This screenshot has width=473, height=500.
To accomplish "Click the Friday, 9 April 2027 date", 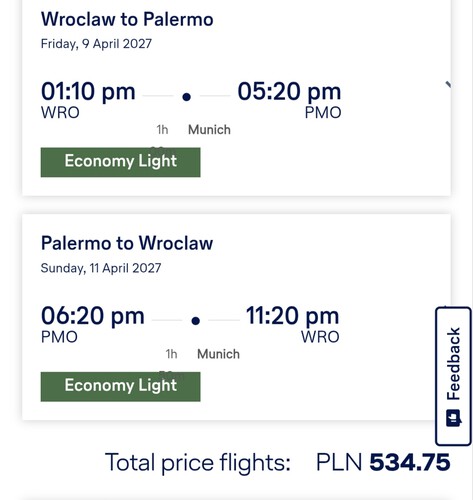I will [96, 44].
